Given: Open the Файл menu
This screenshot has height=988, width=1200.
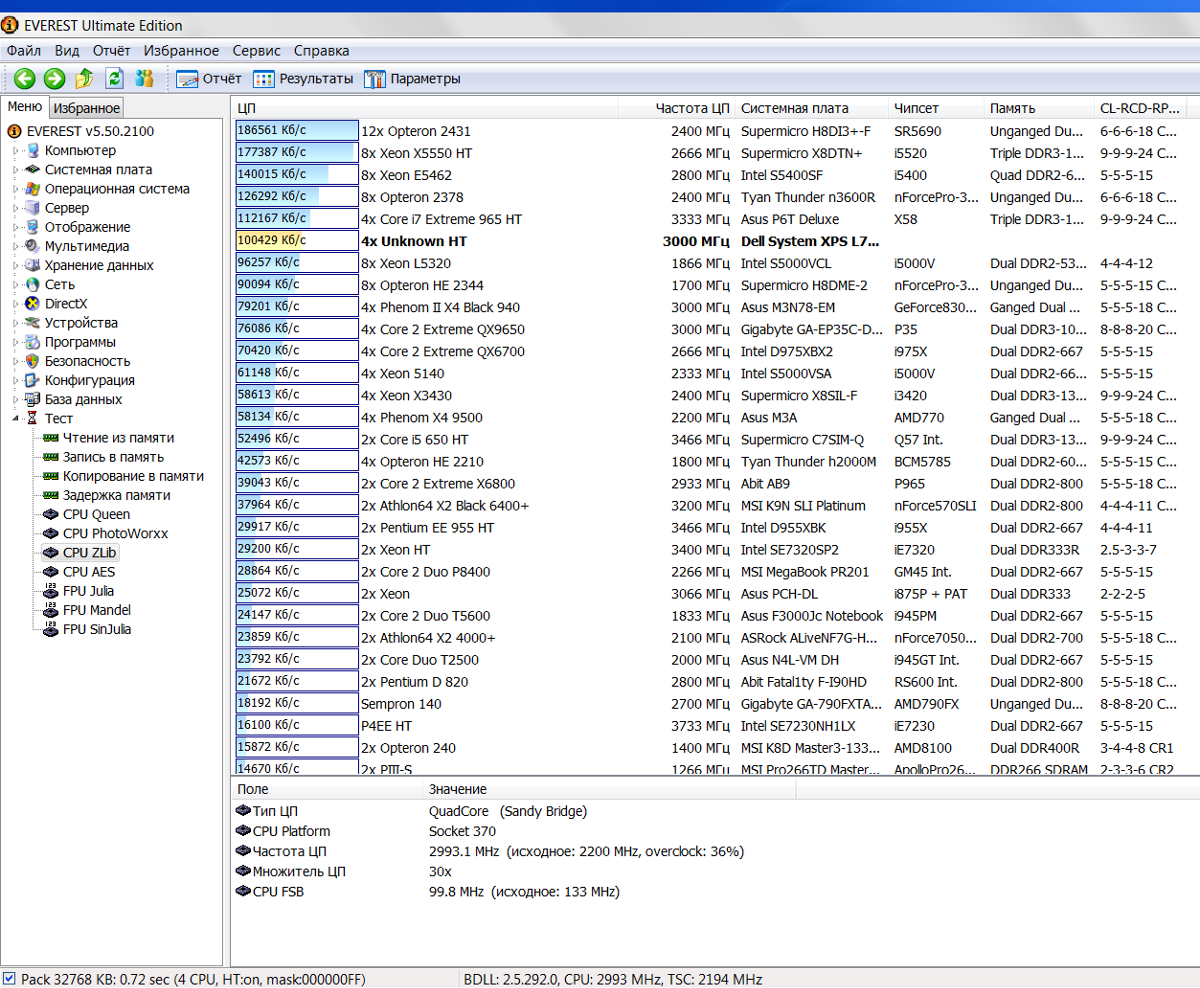Looking at the screenshot, I should (x=24, y=51).
